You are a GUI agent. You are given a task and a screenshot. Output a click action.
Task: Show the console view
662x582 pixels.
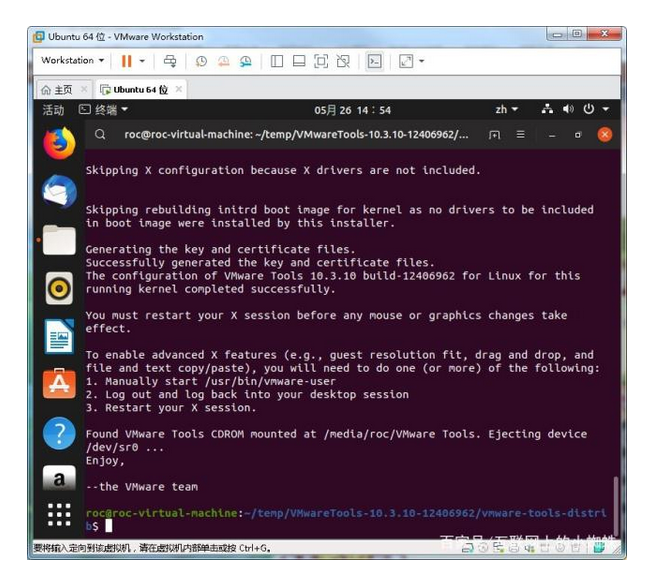pos(374,62)
